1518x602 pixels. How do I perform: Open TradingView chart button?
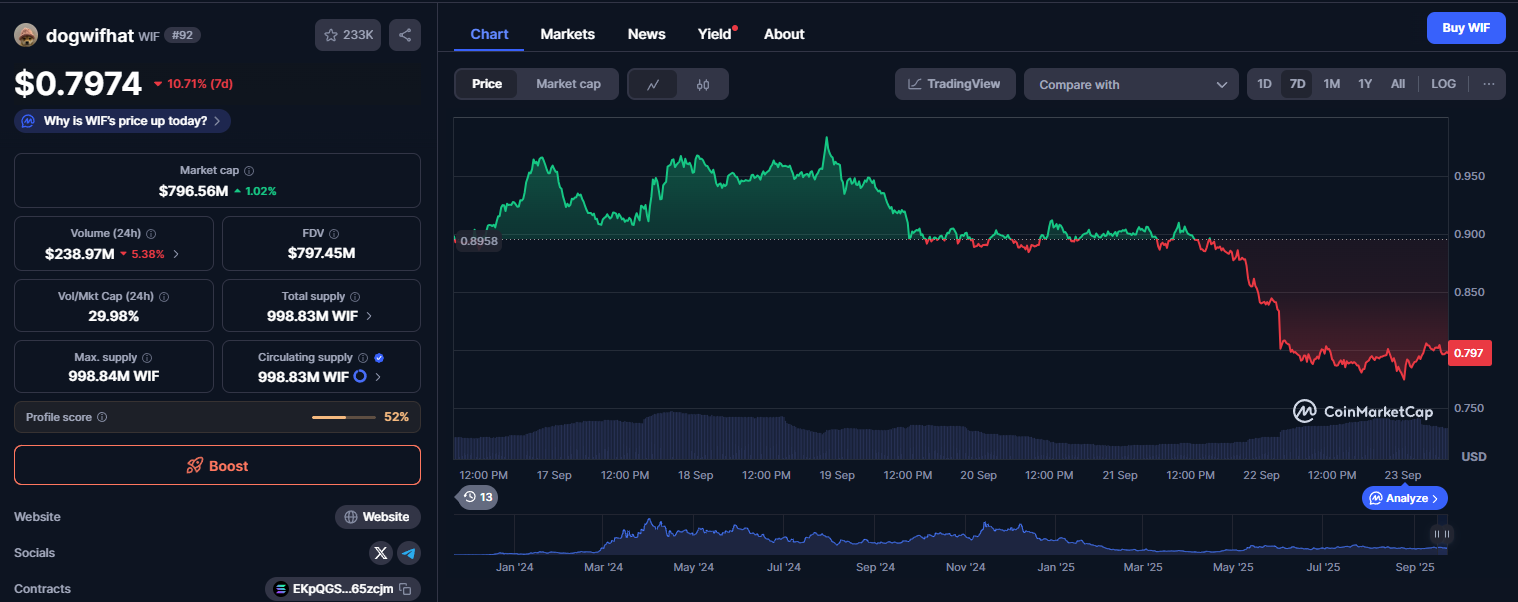click(x=955, y=84)
